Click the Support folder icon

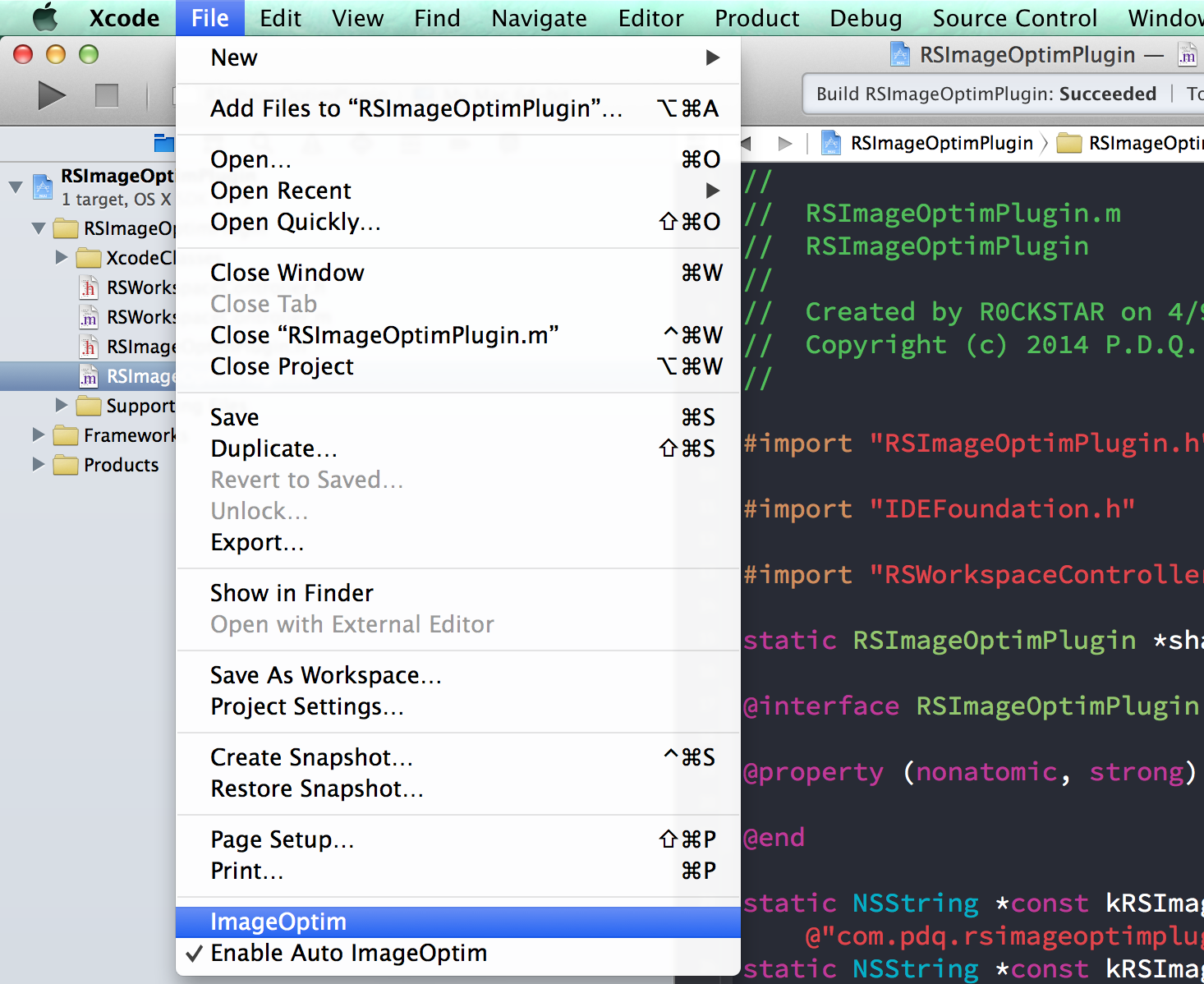pos(89,406)
